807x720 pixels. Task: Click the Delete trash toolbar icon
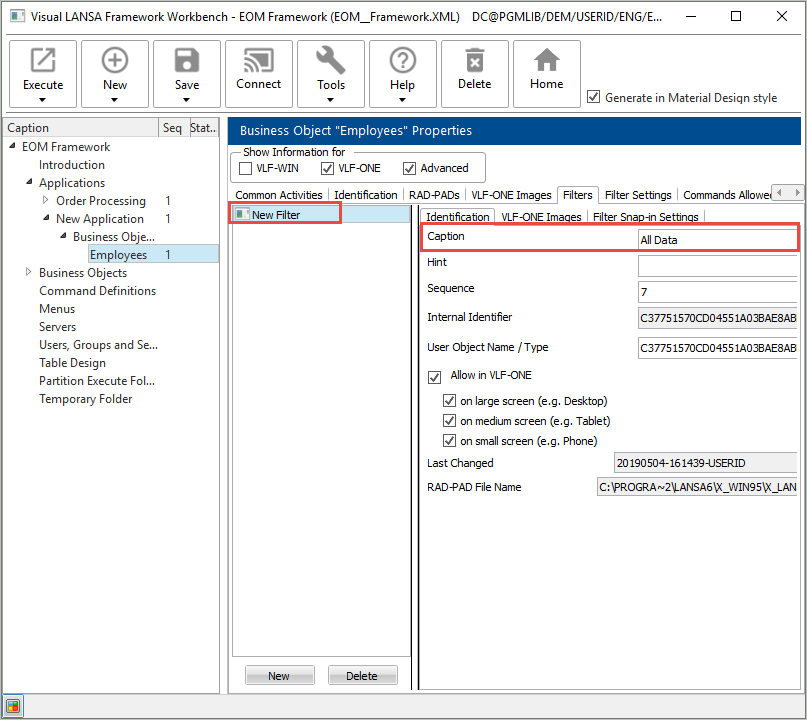(475, 60)
